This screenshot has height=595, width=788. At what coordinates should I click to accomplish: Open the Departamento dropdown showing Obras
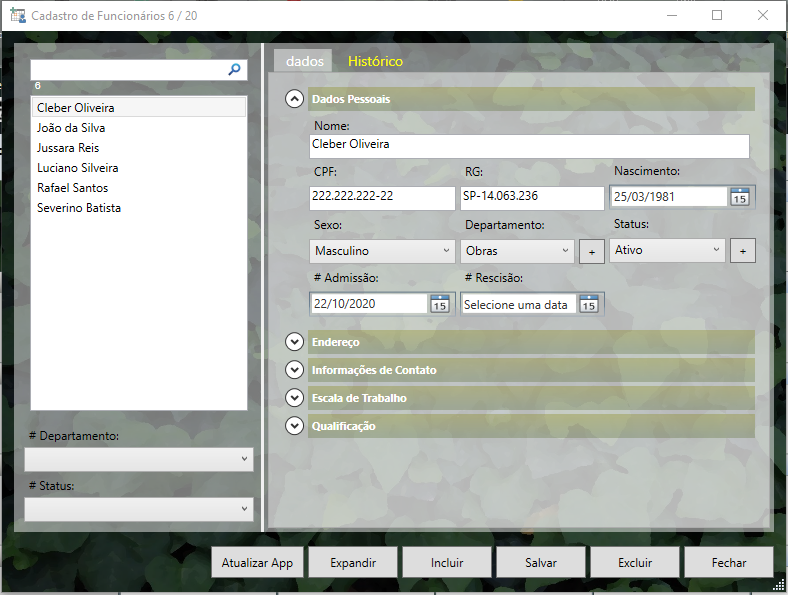pyautogui.click(x=518, y=251)
